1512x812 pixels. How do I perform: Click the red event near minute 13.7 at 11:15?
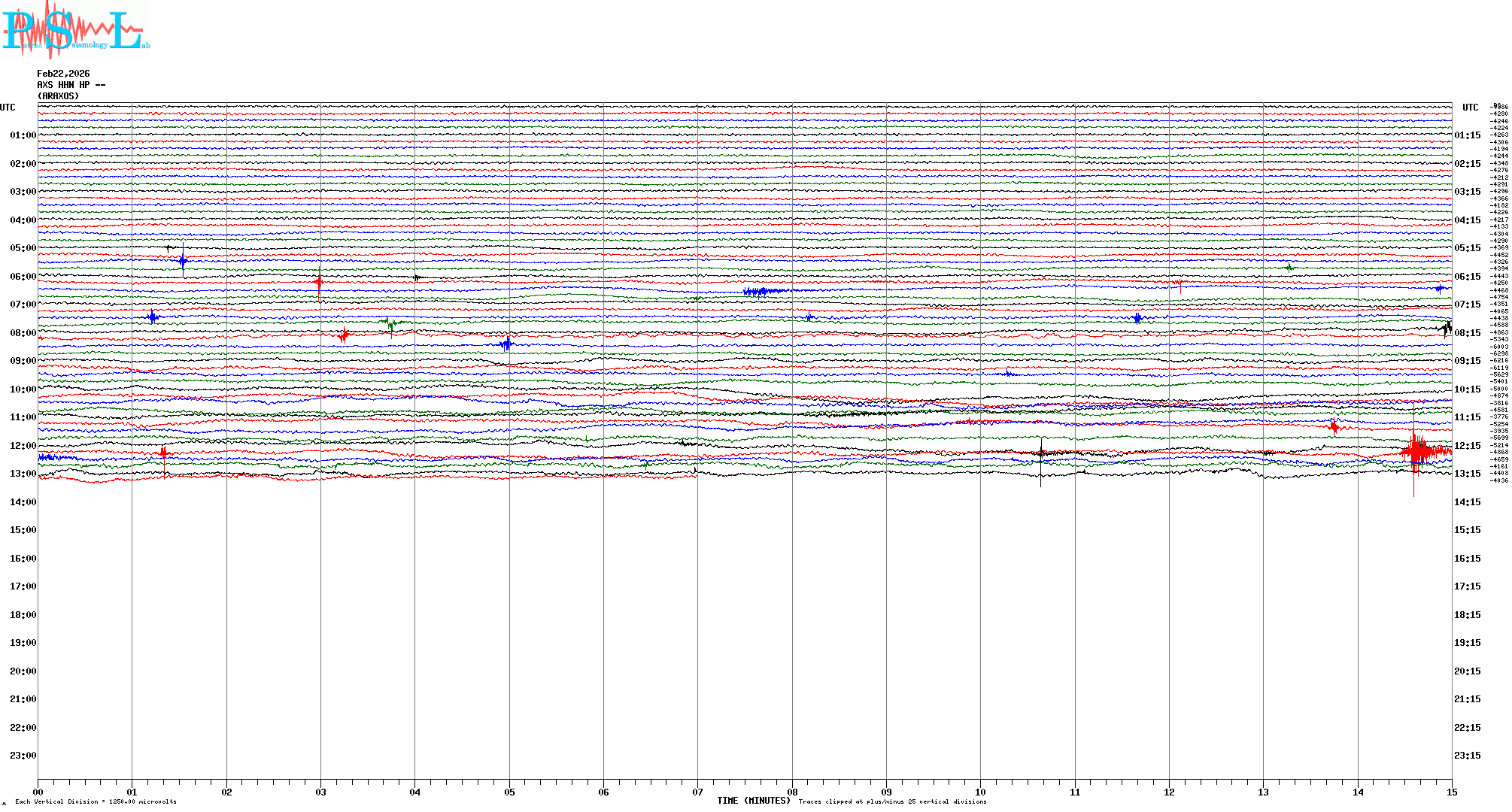point(1334,427)
